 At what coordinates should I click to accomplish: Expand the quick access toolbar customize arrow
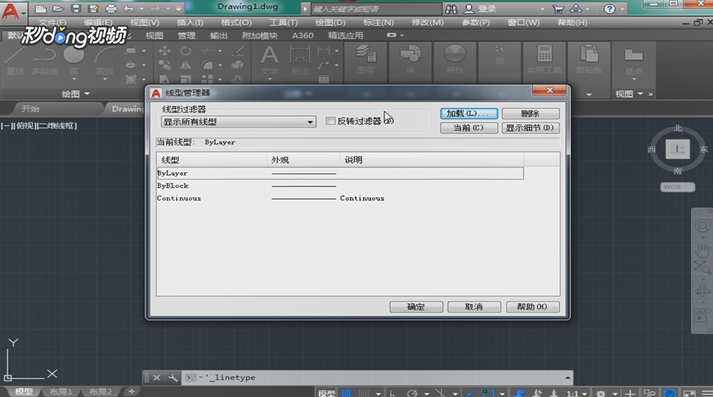coord(178,9)
